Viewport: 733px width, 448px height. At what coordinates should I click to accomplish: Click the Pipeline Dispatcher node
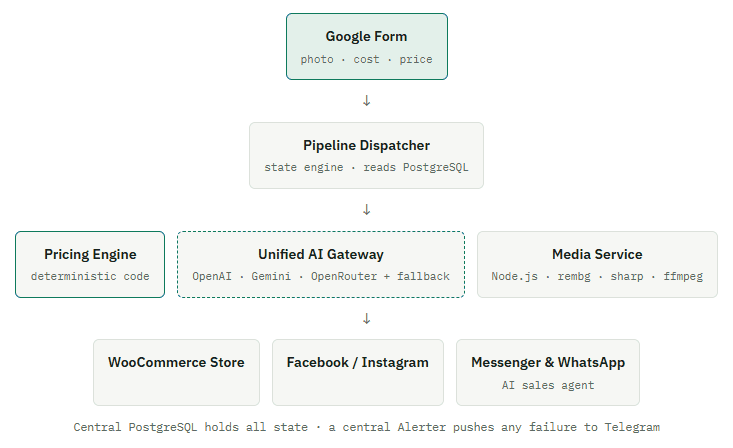pos(366,156)
